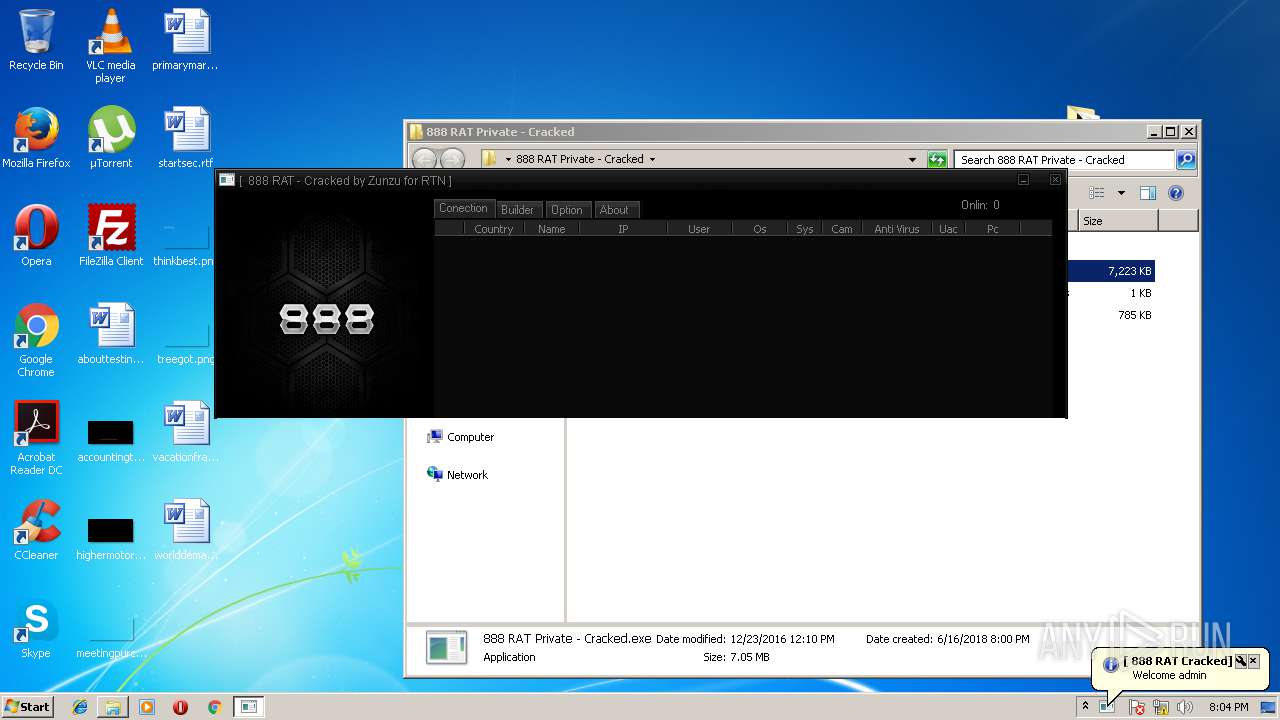Screen dimensions: 1280x720
Task: Click the Change your view icon
Action: 1097,193
